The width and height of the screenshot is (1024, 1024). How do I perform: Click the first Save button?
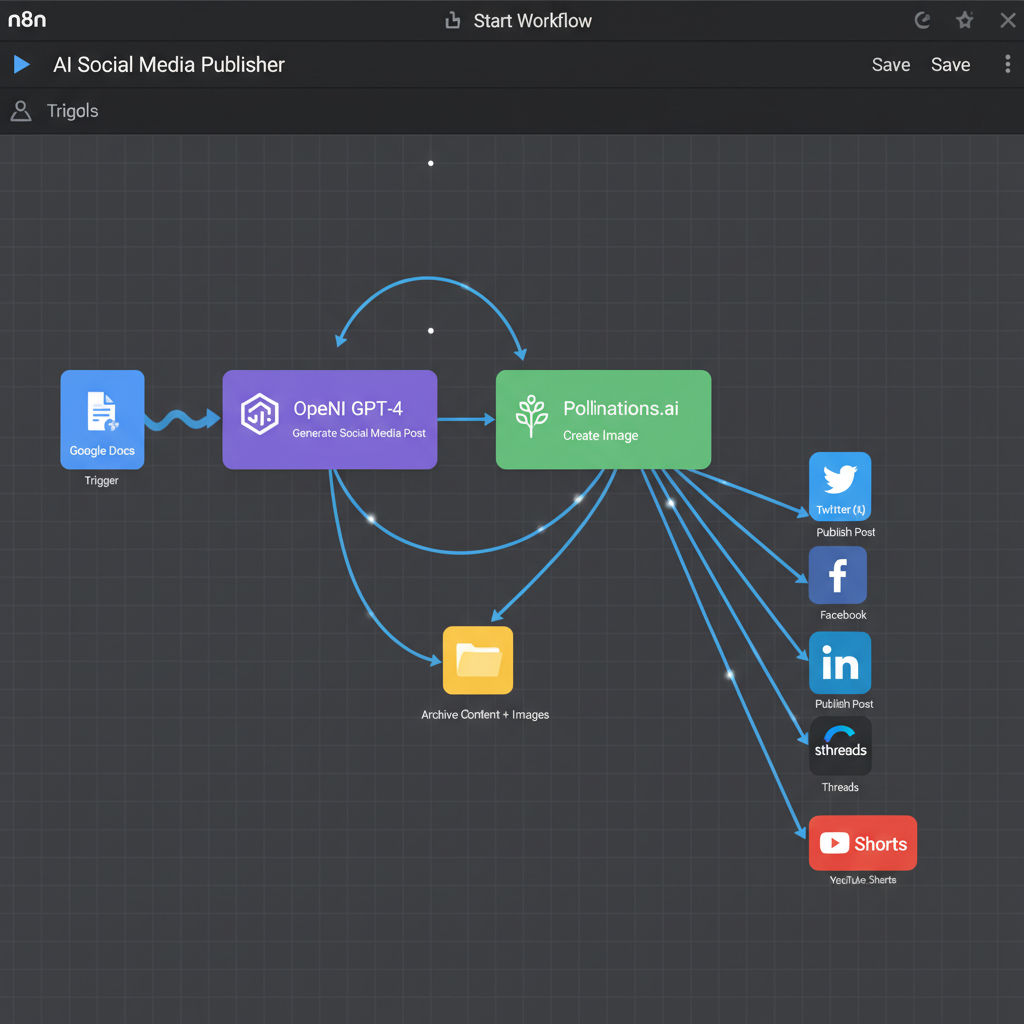pyautogui.click(x=890, y=64)
